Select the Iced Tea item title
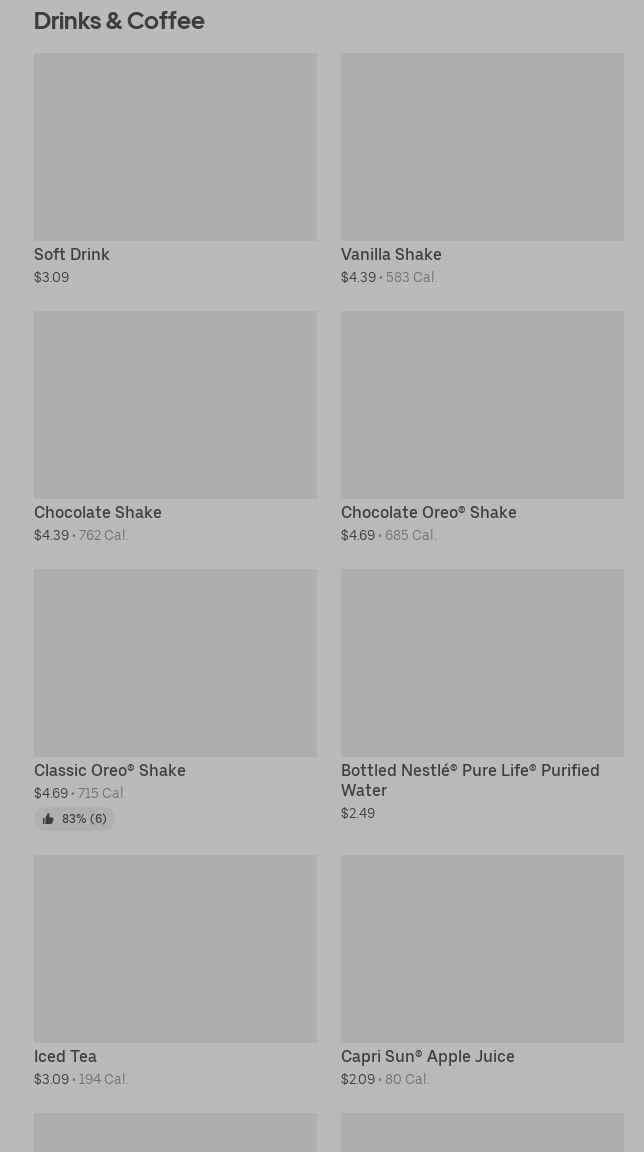The image size is (644, 1152). tap(66, 1057)
